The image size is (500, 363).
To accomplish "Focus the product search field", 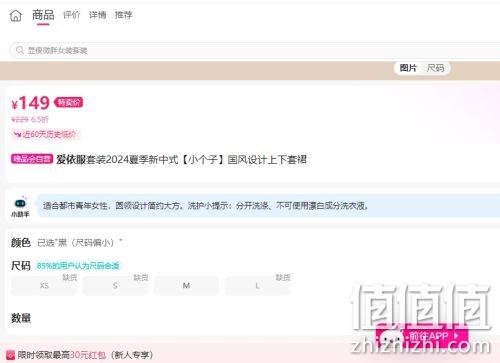I will (255, 50).
